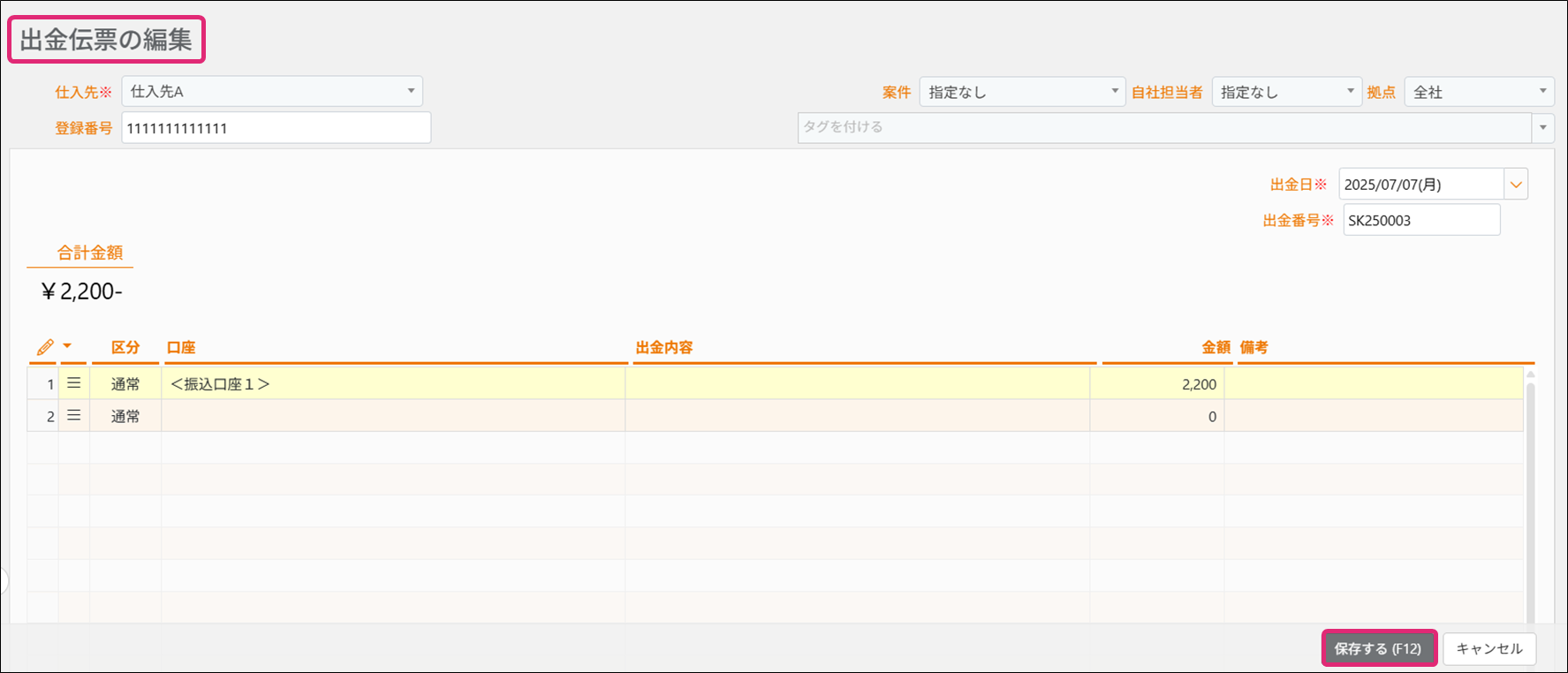1568x673 pixels.
Task: Click the 通常 category cell in row 2
Action: [x=125, y=416]
